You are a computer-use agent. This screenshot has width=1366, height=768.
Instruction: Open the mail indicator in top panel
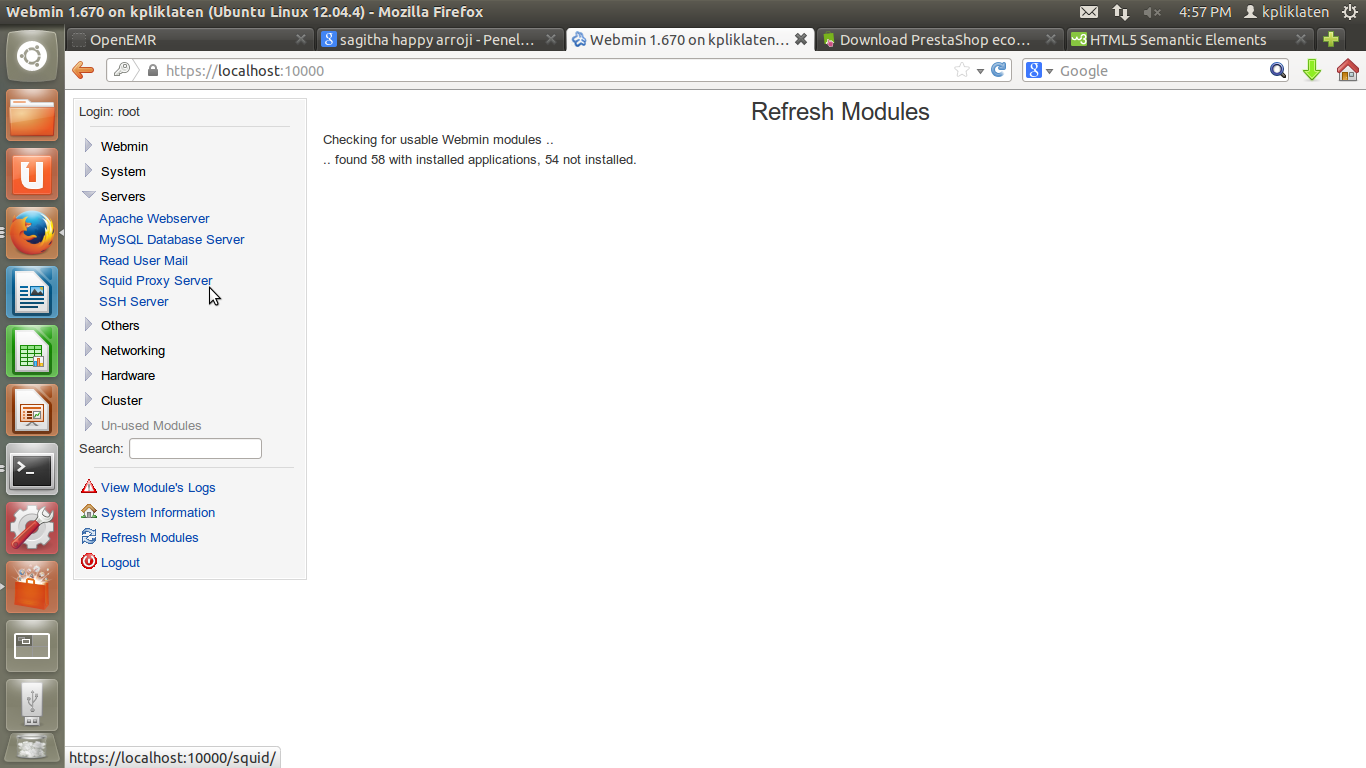coord(1089,12)
